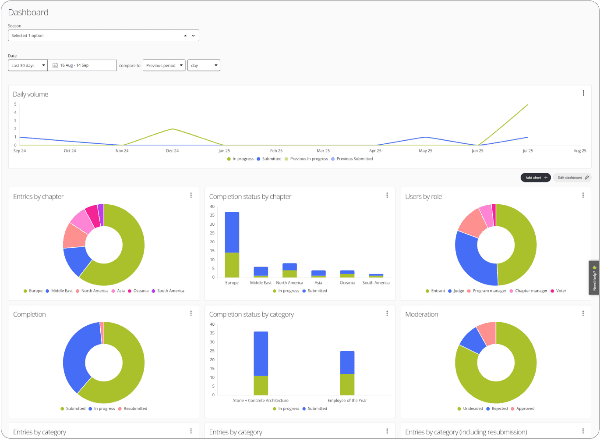Image resolution: width=600 pixels, height=441 pixels.
Task: Open Completion status by category options menu
Action: click(386, 314)
